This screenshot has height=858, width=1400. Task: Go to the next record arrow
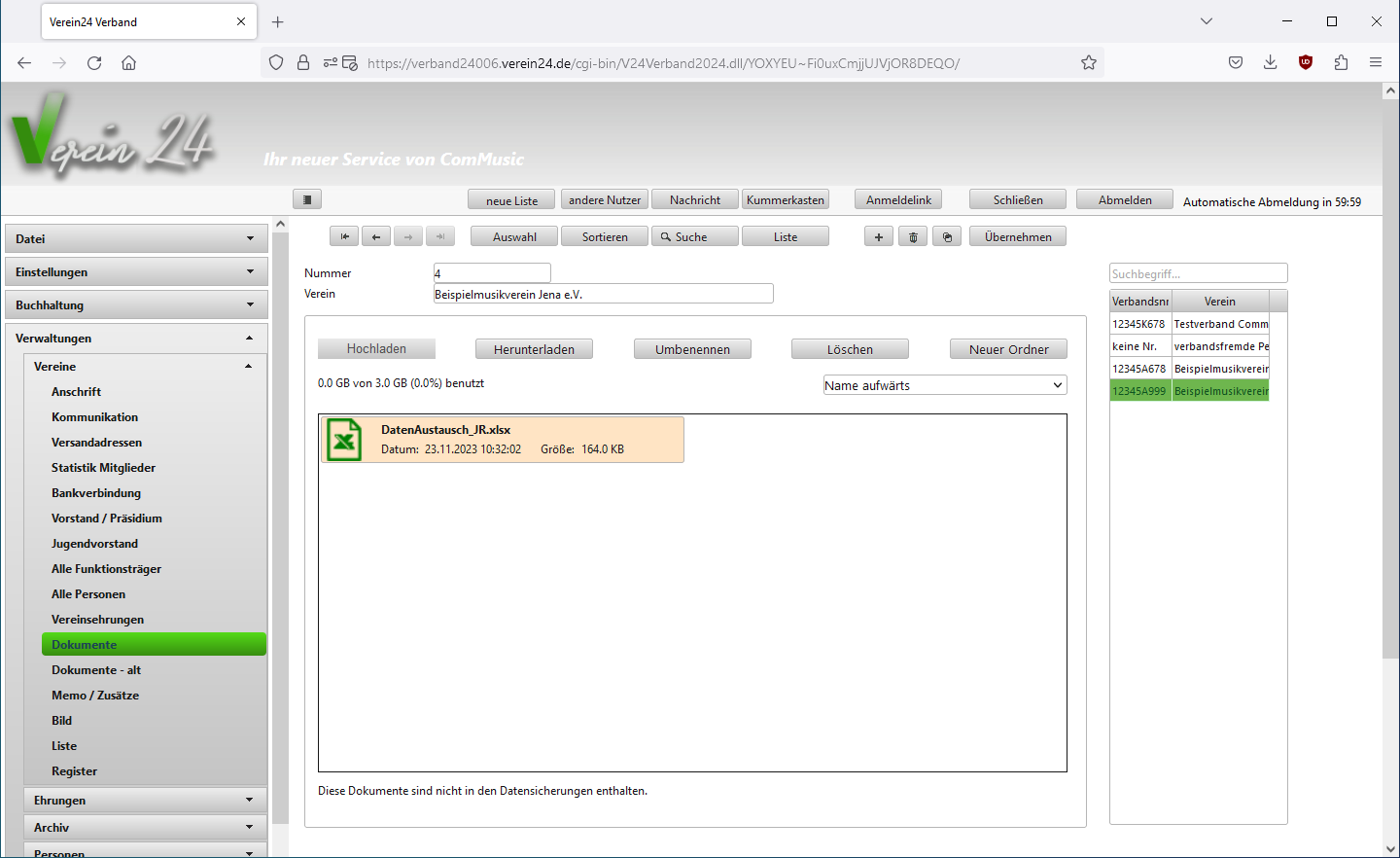(x=408, y=236)
